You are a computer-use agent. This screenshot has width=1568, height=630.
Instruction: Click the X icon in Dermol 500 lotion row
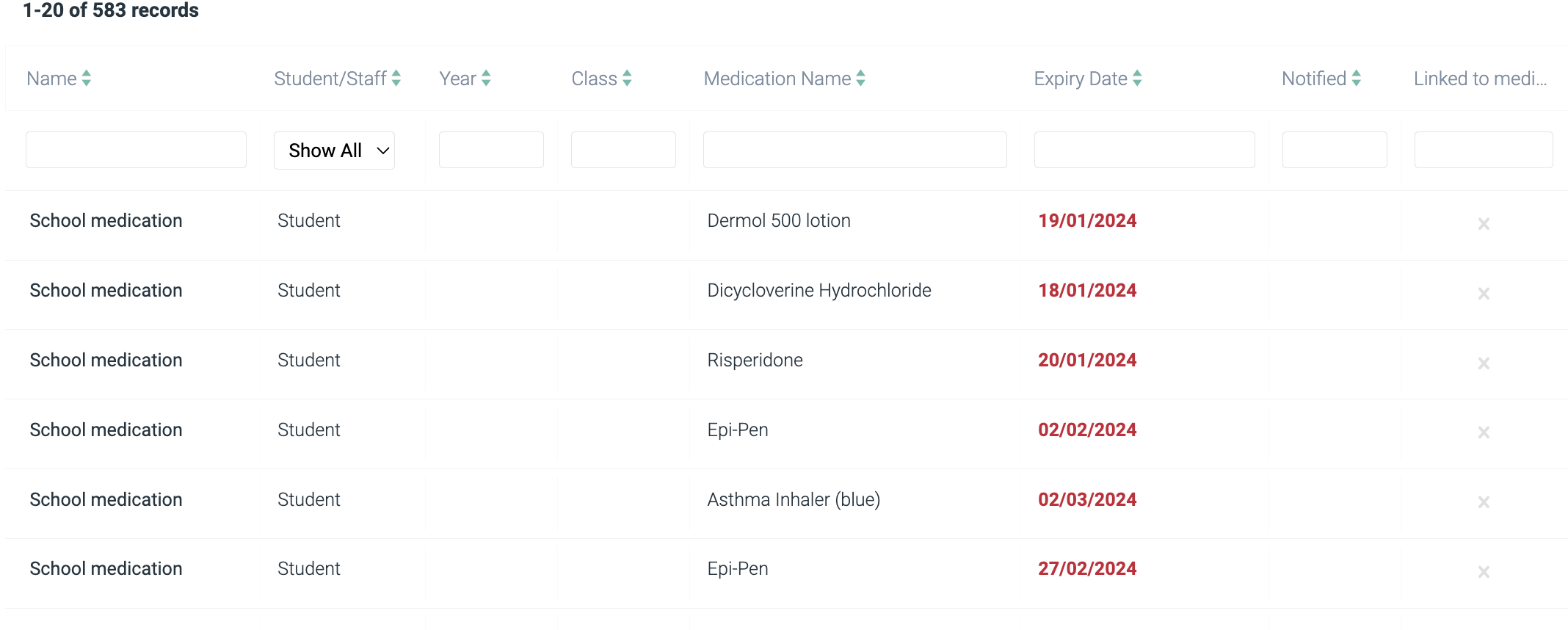1484,224
